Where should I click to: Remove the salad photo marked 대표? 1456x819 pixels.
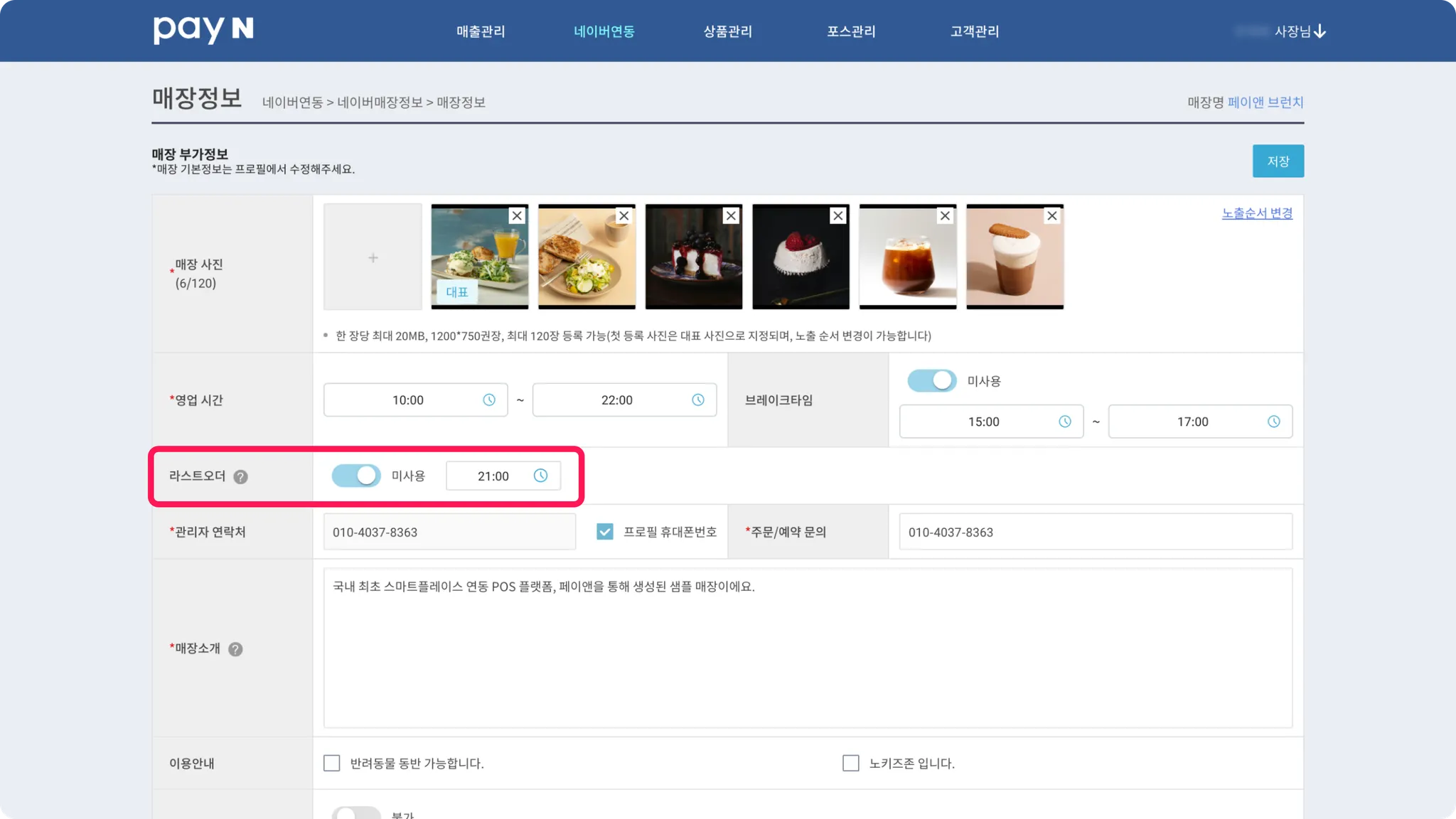click(x=517, y=216)
